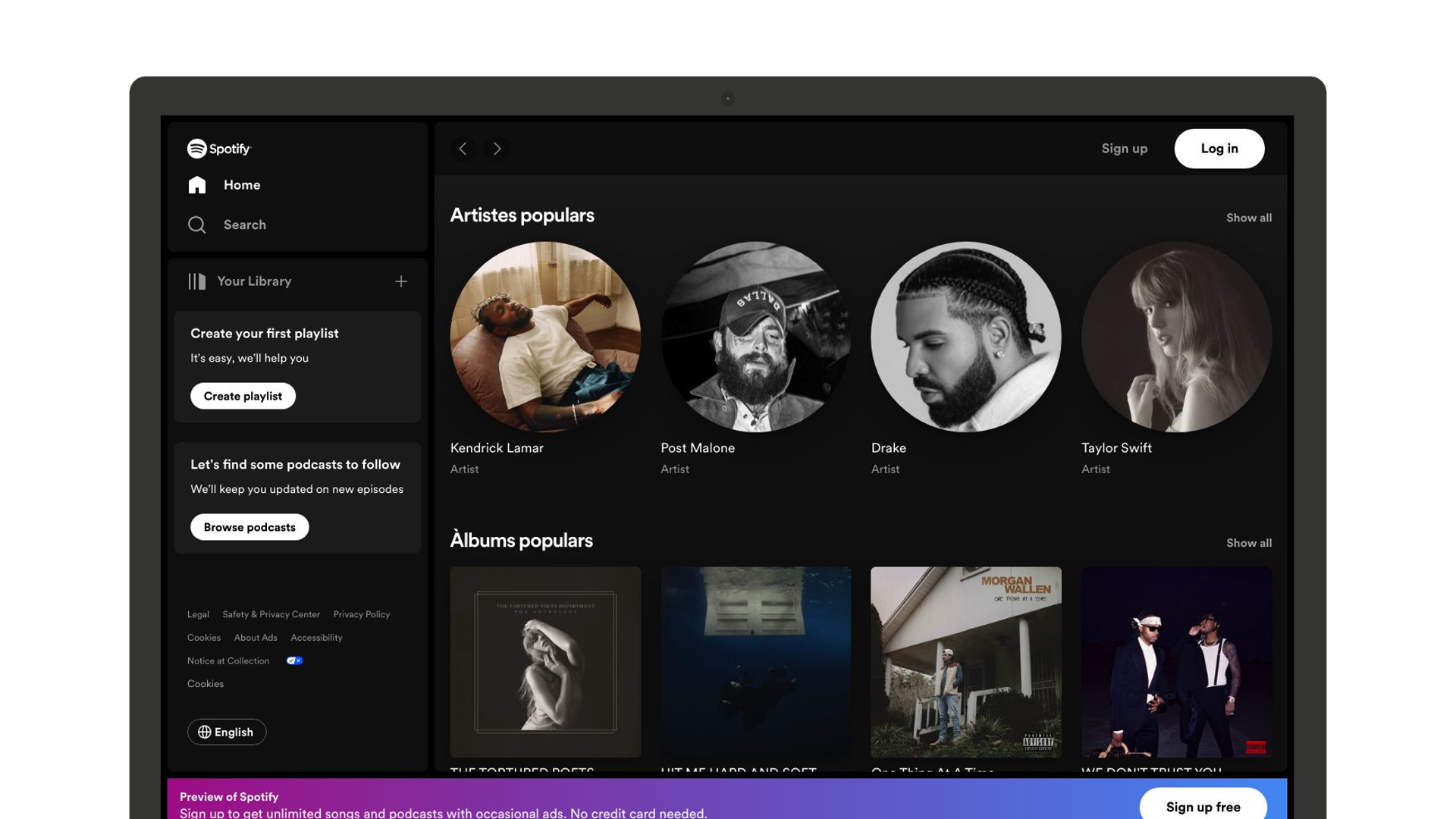This screenshot has height=819, width=1456.
Task: Open The Tortured Poets Department album cover
Action: coord(545,662)
